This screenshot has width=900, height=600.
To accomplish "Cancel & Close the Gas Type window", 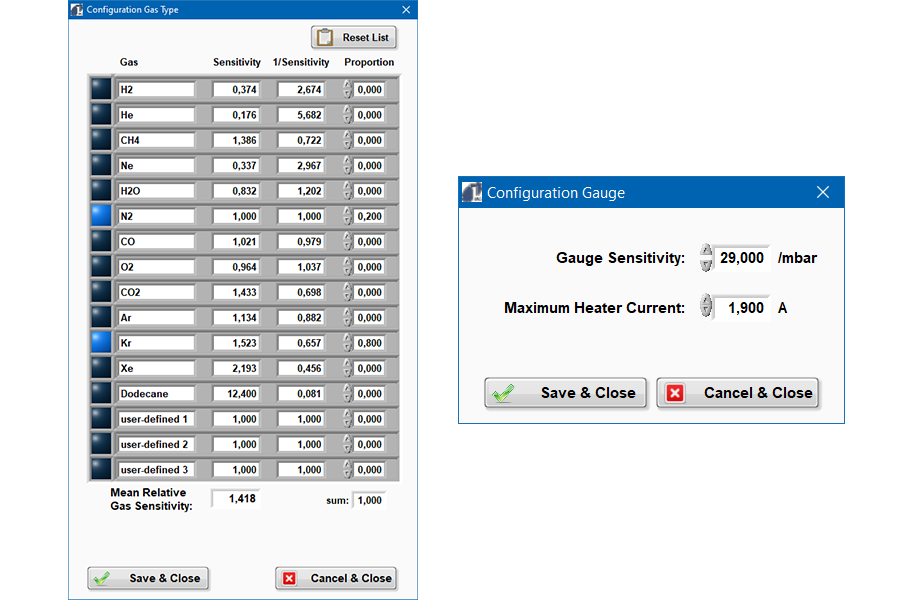I will (x=336, y=578).
